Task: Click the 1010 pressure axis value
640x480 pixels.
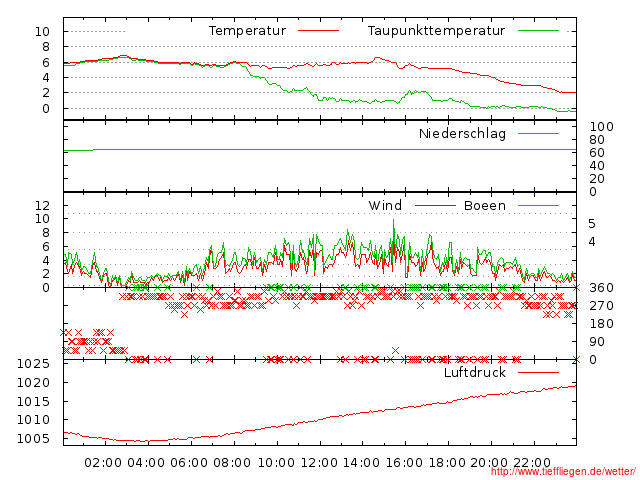Action: pos(33,420)
